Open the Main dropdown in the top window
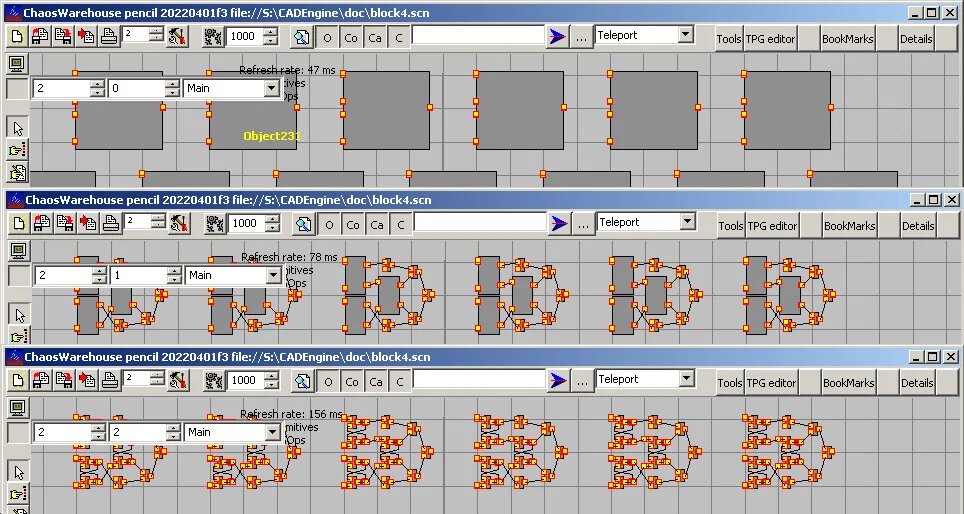This screenshot has width=964, height=514. (271, 89)
